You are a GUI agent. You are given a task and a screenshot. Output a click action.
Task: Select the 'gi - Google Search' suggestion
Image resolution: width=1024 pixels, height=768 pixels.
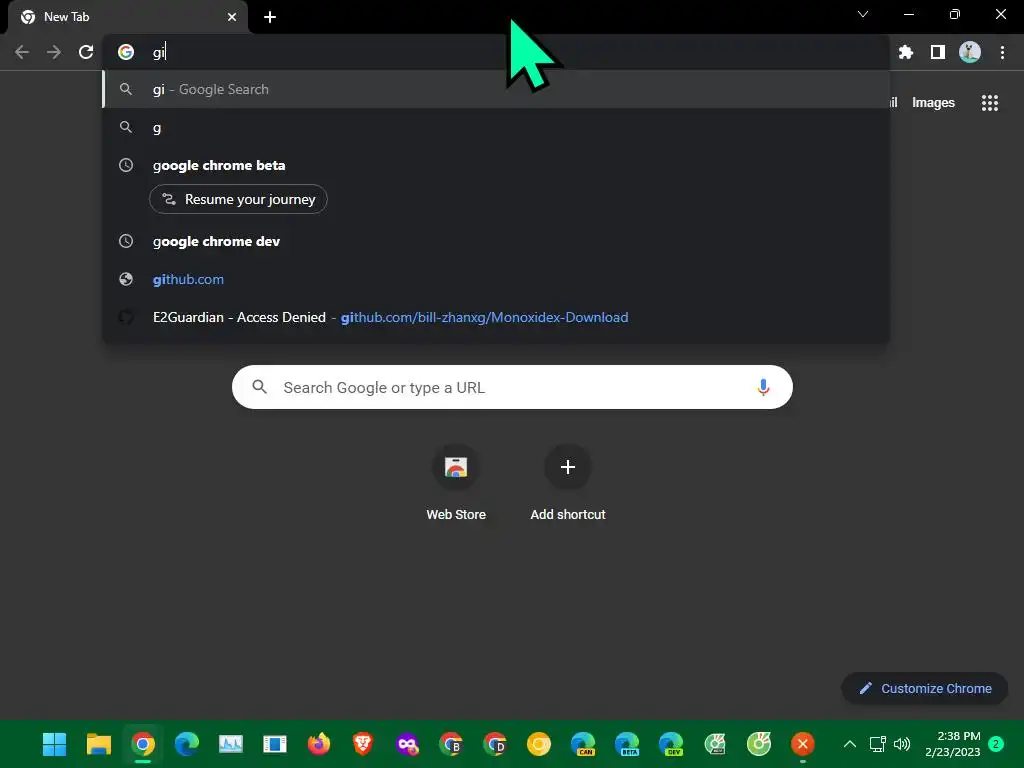496,89
